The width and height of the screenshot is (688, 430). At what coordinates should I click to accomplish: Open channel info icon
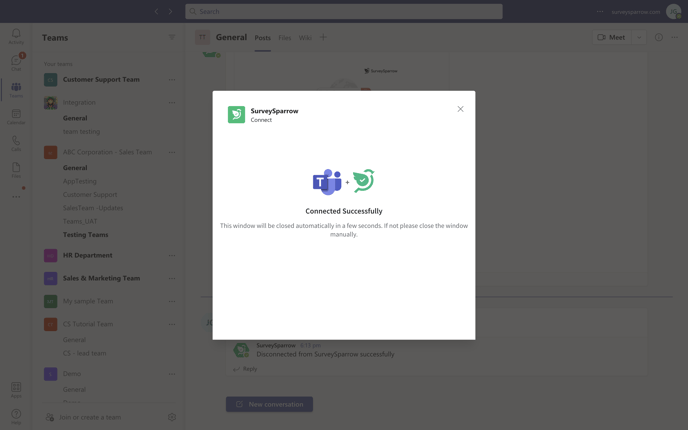coord(659,37)
